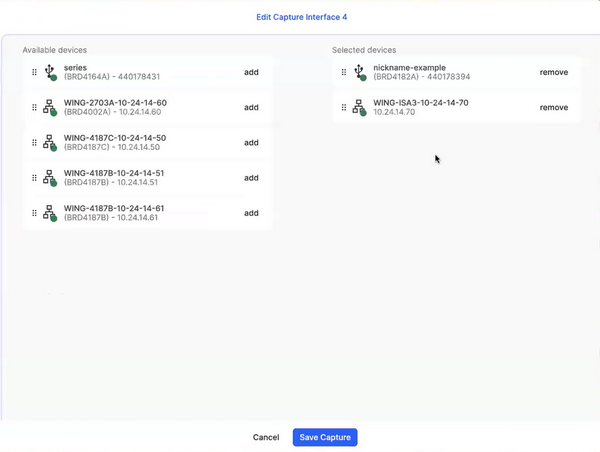Click the (BRD4187B) - 10.24.14.61 detail

[111, 218]
